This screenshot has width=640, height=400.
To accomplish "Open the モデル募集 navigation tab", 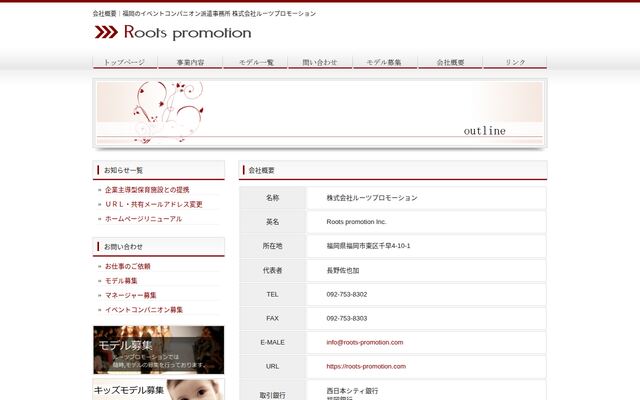I will [x=385, y=62].
